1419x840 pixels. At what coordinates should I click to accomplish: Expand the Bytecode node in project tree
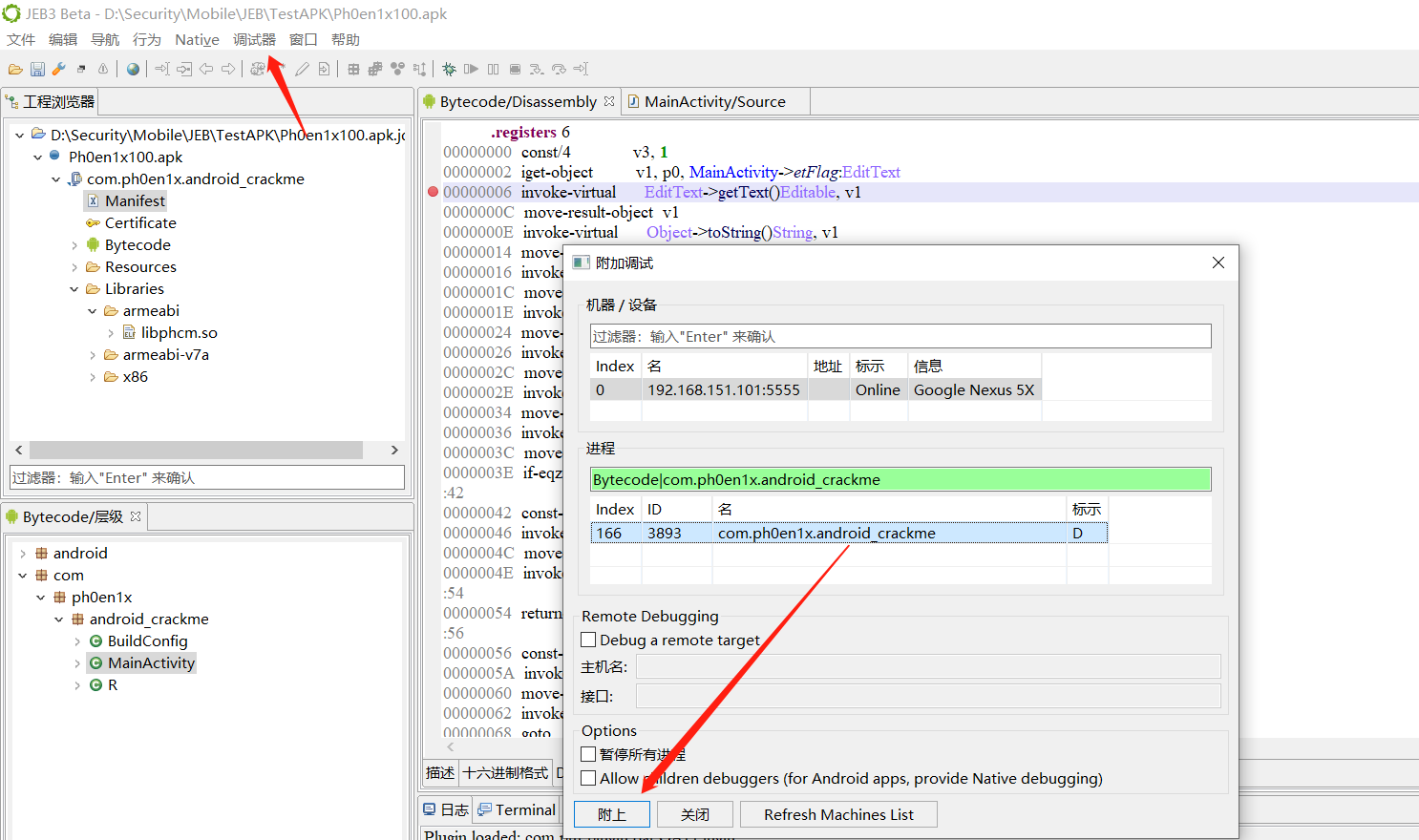(x=74, y=245)
